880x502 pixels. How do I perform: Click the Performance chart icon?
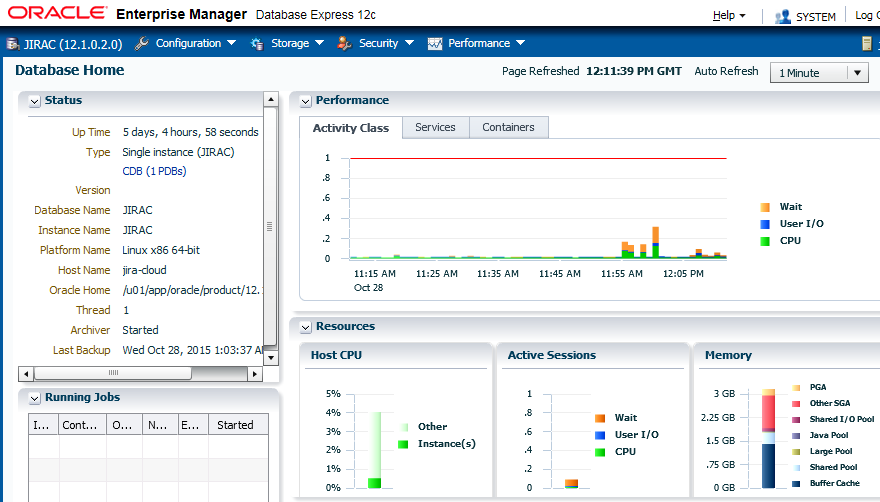(x=435, y=44)
